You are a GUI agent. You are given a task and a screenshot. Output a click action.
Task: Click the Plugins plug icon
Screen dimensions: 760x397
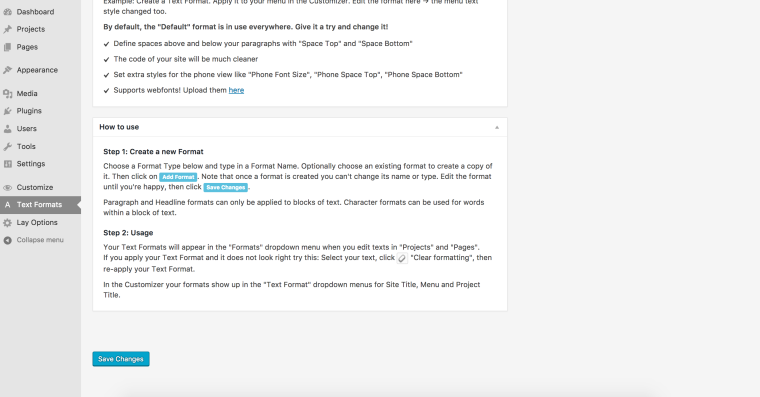click(7, 111)
